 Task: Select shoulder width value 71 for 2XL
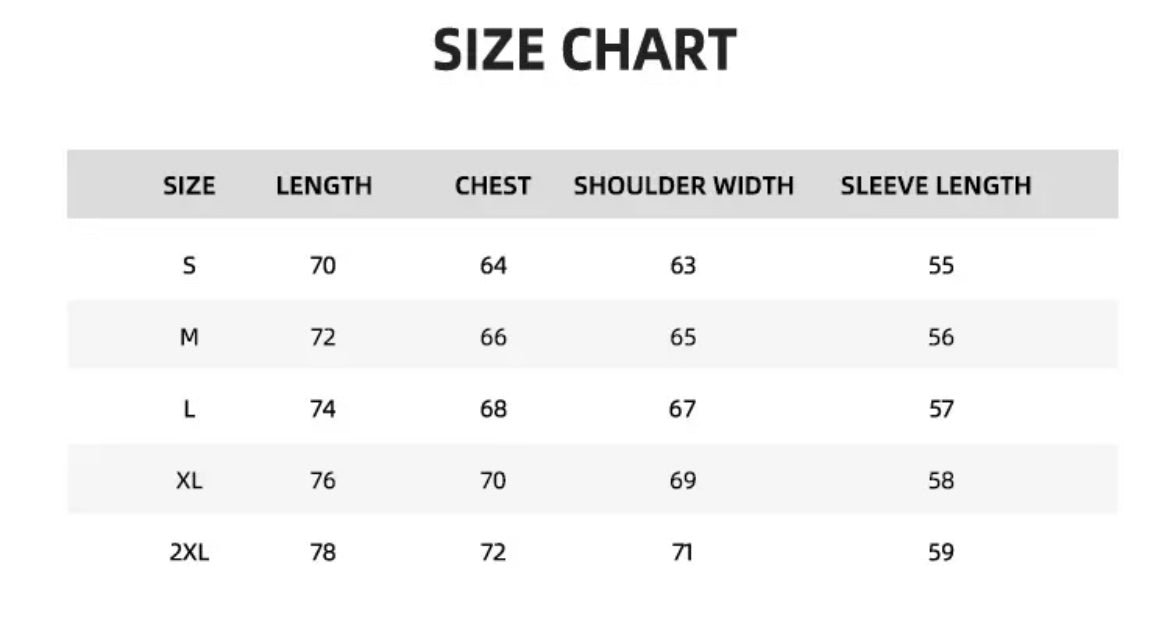683,552
